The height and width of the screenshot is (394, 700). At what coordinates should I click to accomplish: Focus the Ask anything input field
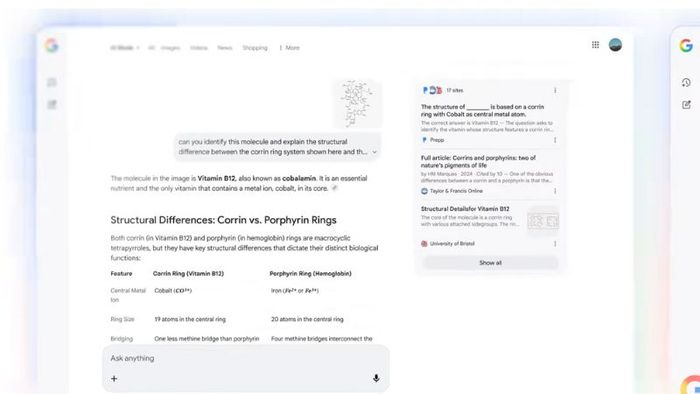coord(246,358)
